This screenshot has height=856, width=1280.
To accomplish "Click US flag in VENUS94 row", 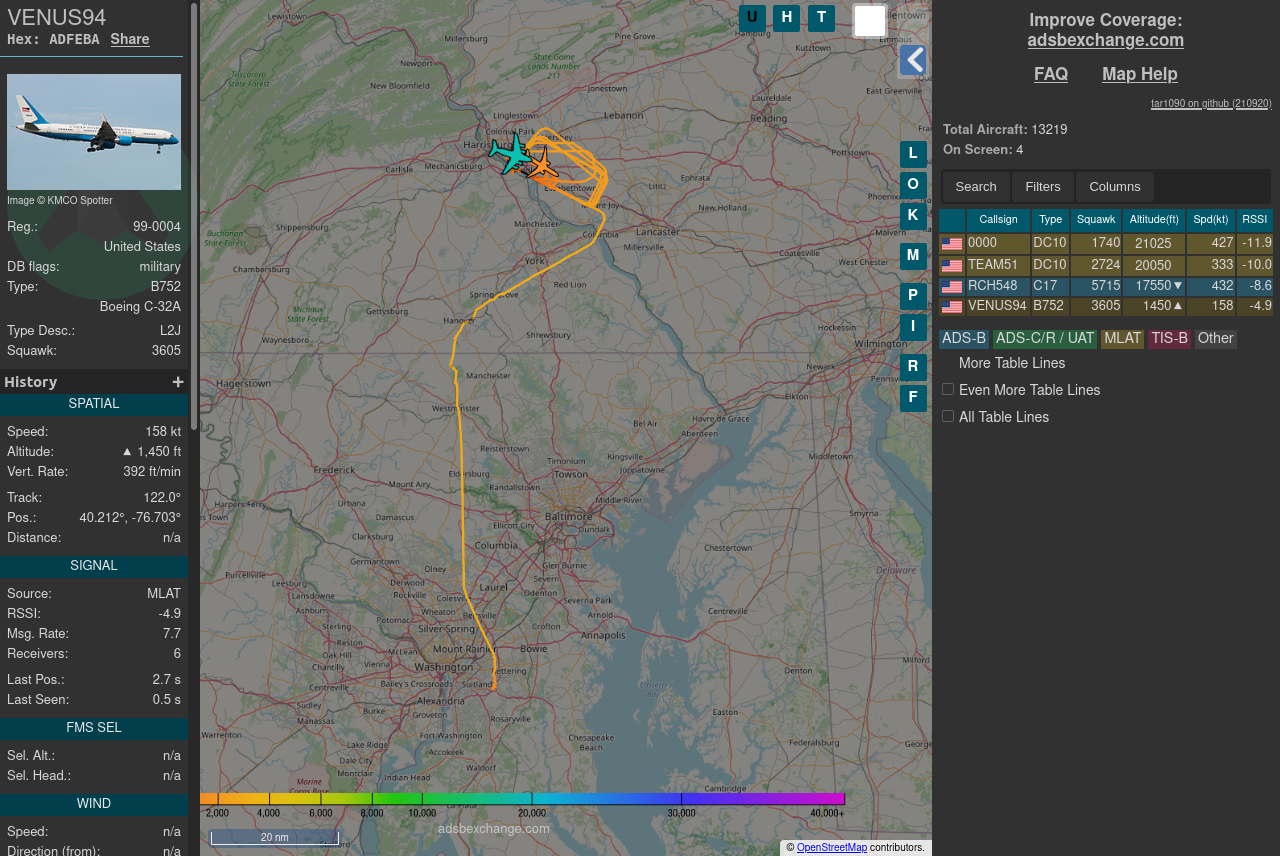I will (x=952, y=307).
